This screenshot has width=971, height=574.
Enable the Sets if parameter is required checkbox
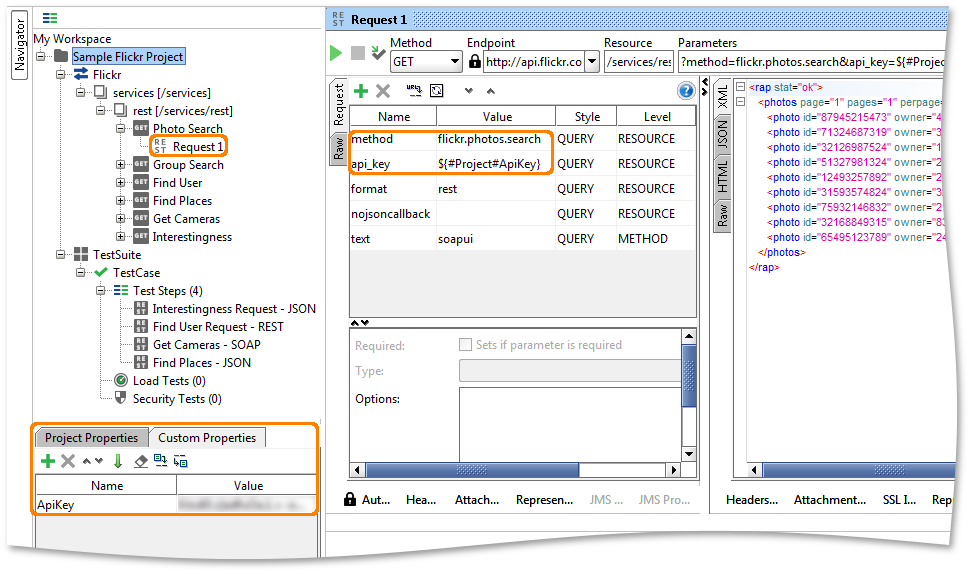pyautogui.click(x=465, y=345)
